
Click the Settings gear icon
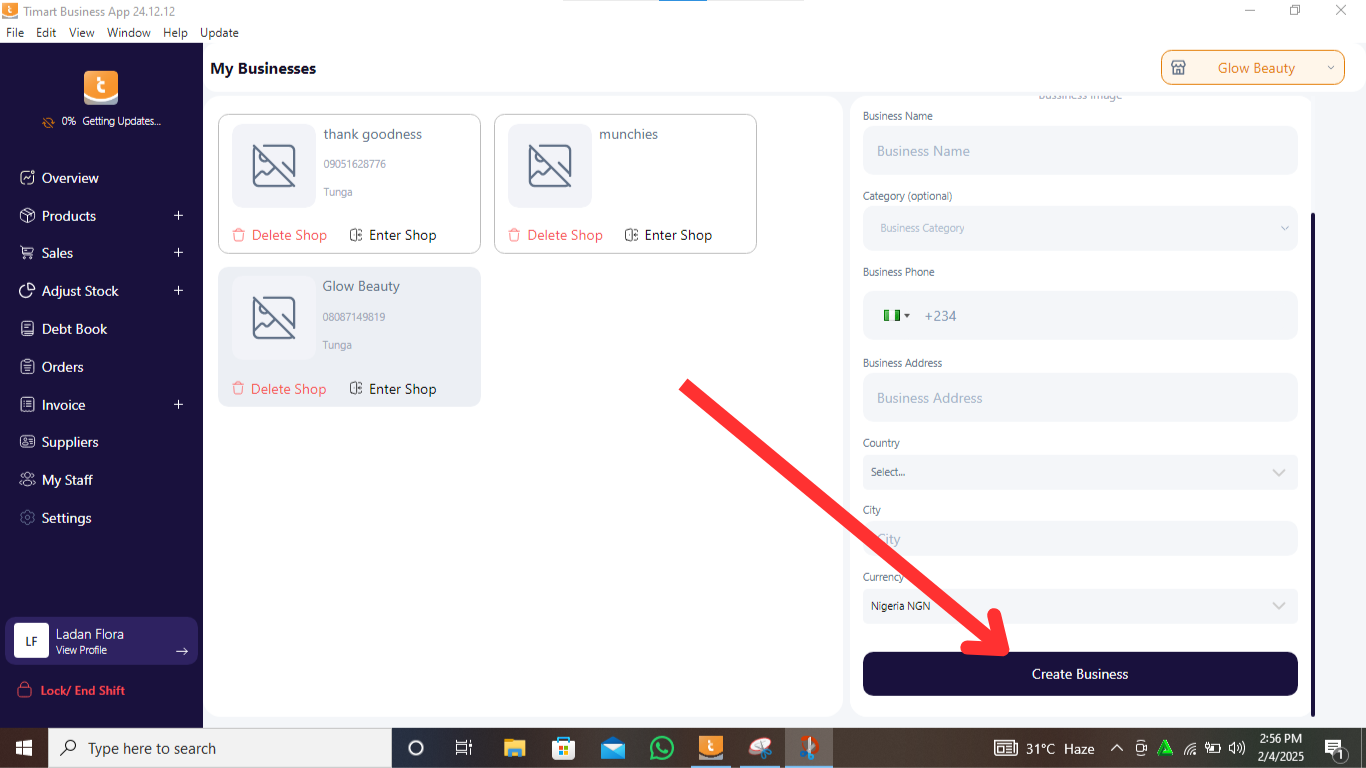28,518
